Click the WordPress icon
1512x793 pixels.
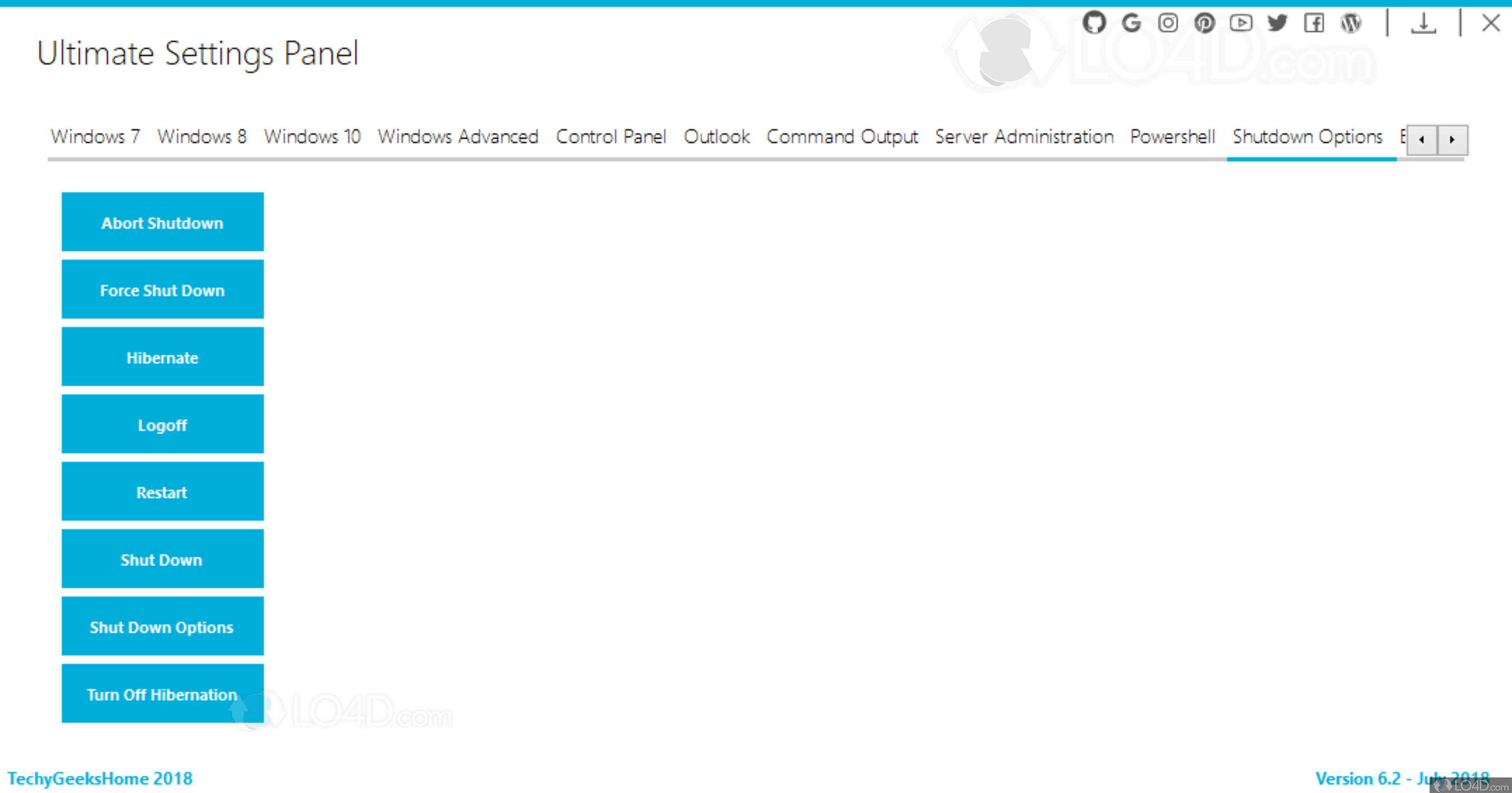(x=1351, y=23)
